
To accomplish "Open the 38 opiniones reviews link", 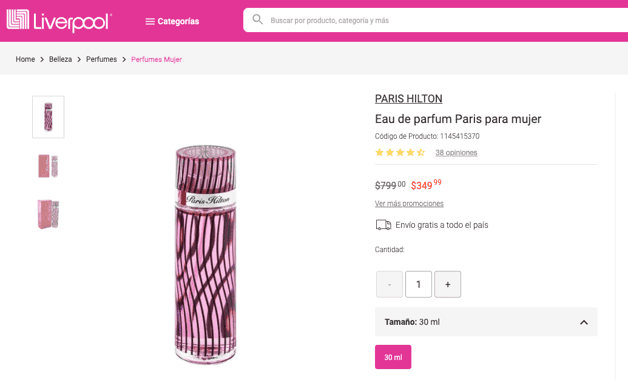I will (x=456, y=153).
